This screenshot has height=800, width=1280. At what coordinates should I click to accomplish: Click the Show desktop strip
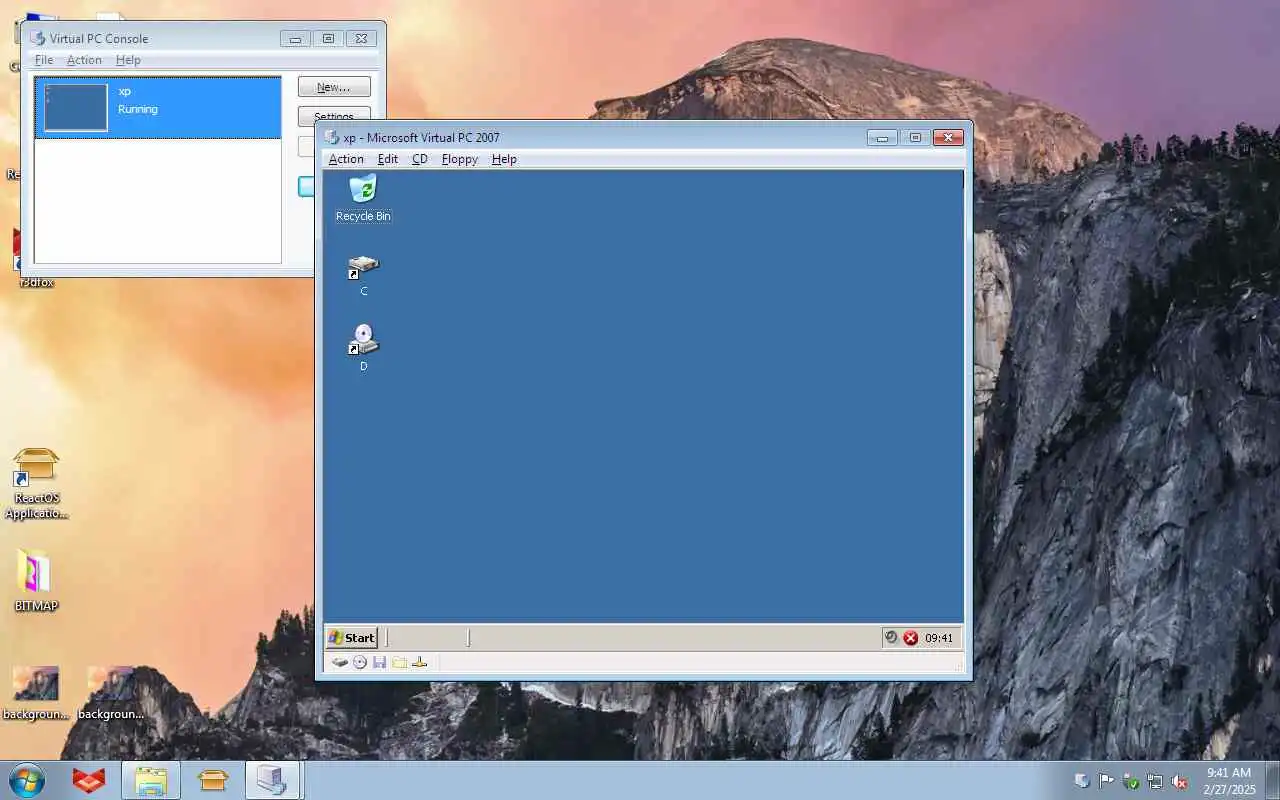click(x=1272, y=780)
